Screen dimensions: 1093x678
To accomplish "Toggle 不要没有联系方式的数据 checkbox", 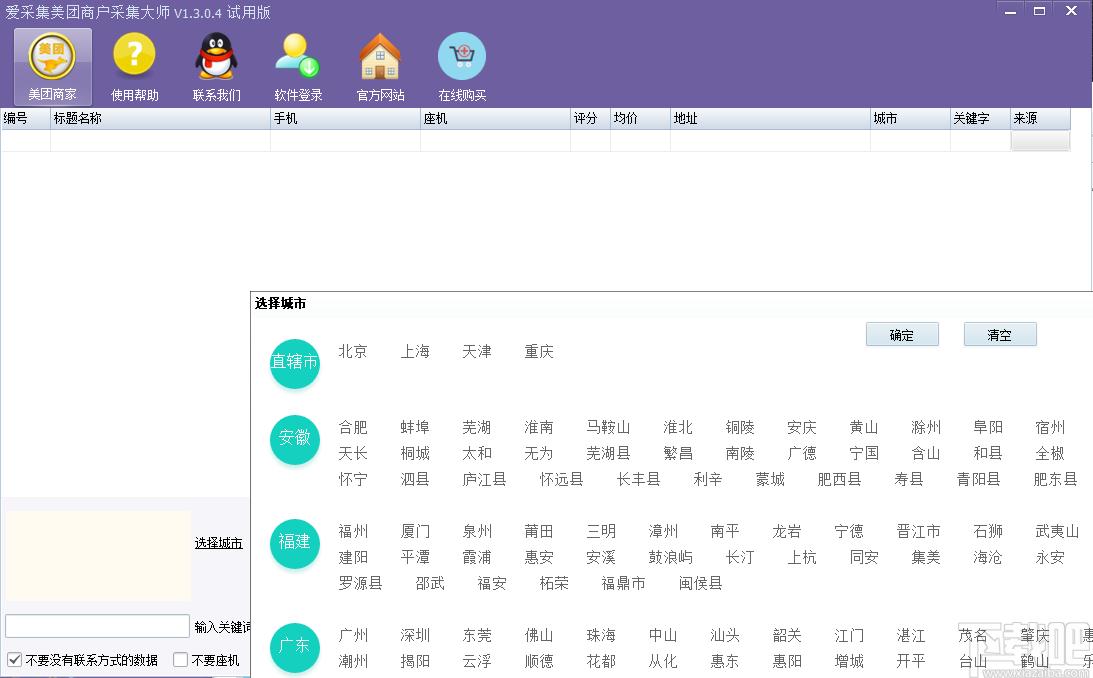I will coord(14,659).
